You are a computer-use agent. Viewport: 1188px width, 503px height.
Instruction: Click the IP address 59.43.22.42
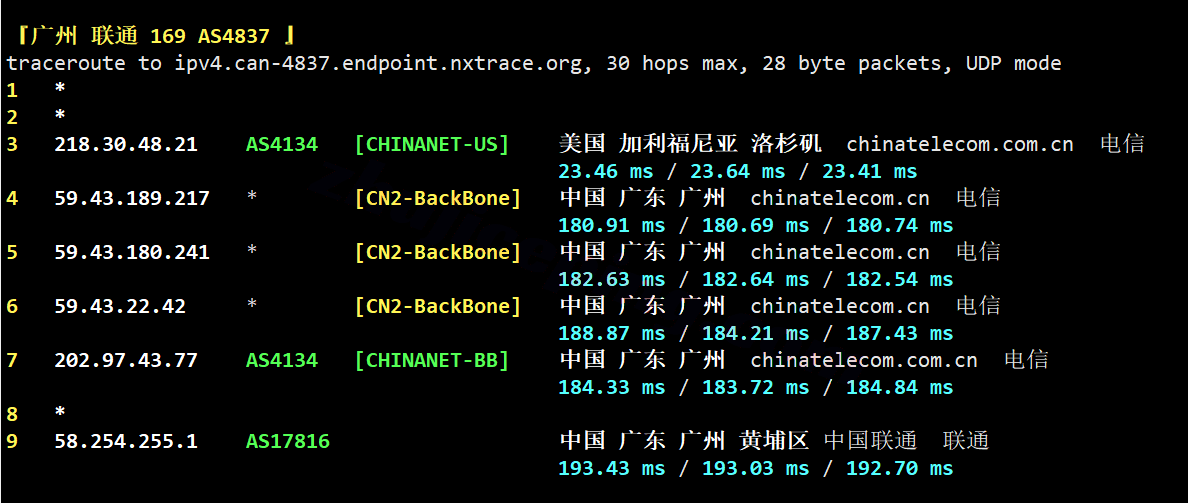pos(120,306)
